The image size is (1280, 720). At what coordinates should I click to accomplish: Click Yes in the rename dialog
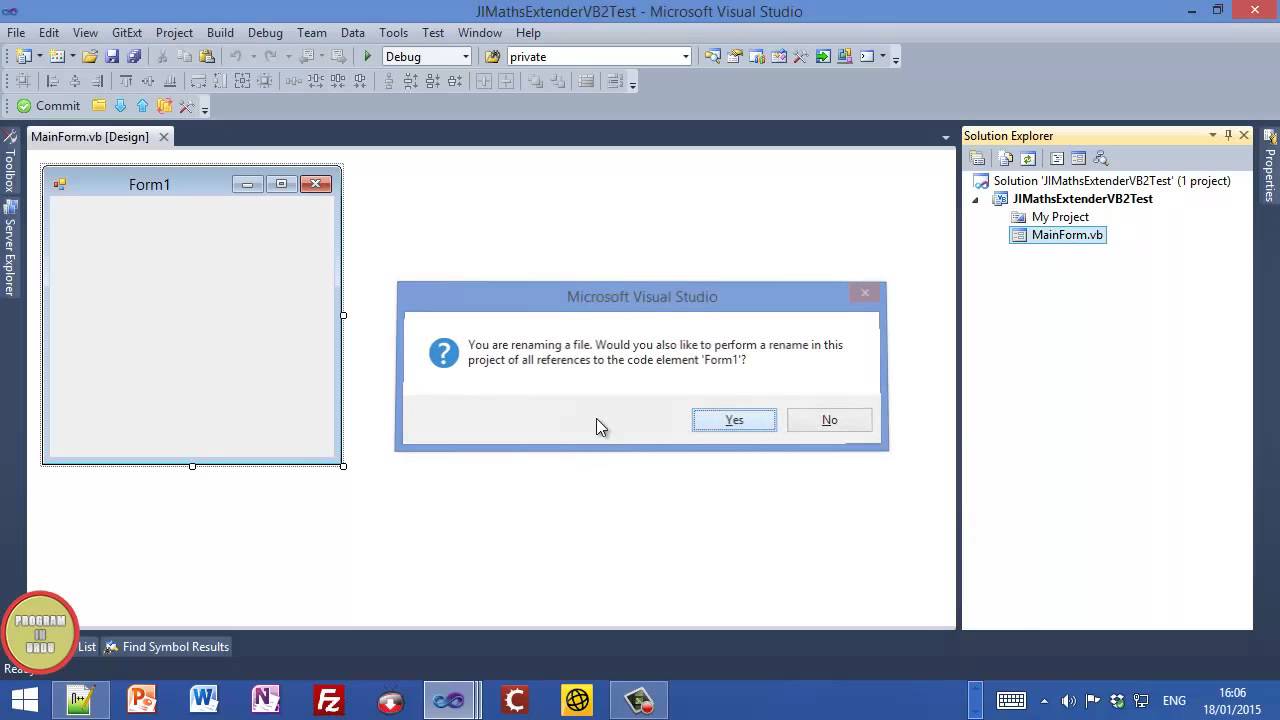click(x=734, y=420)
